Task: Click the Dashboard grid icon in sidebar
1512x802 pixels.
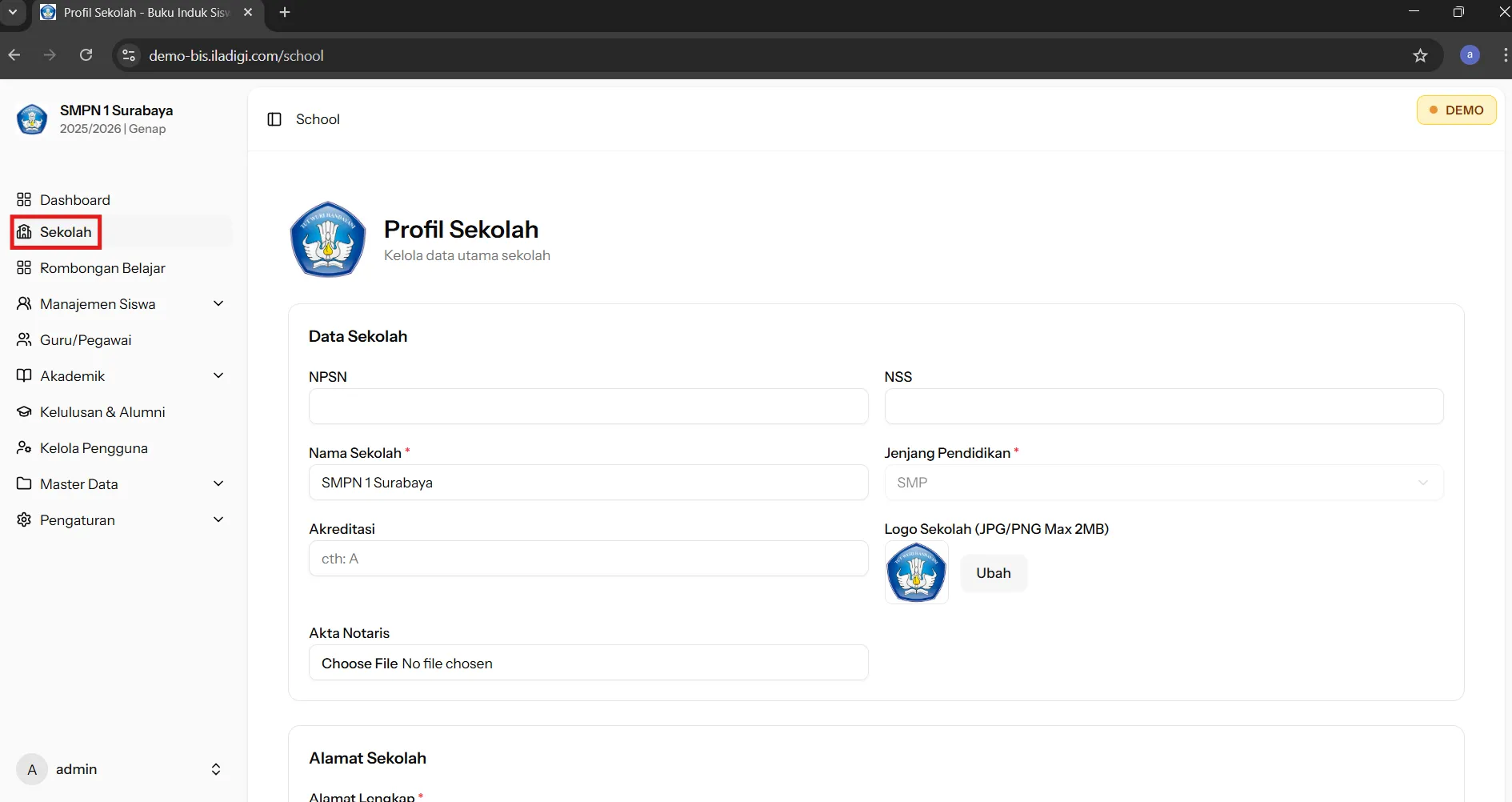Action: click(x=24, y=199)
